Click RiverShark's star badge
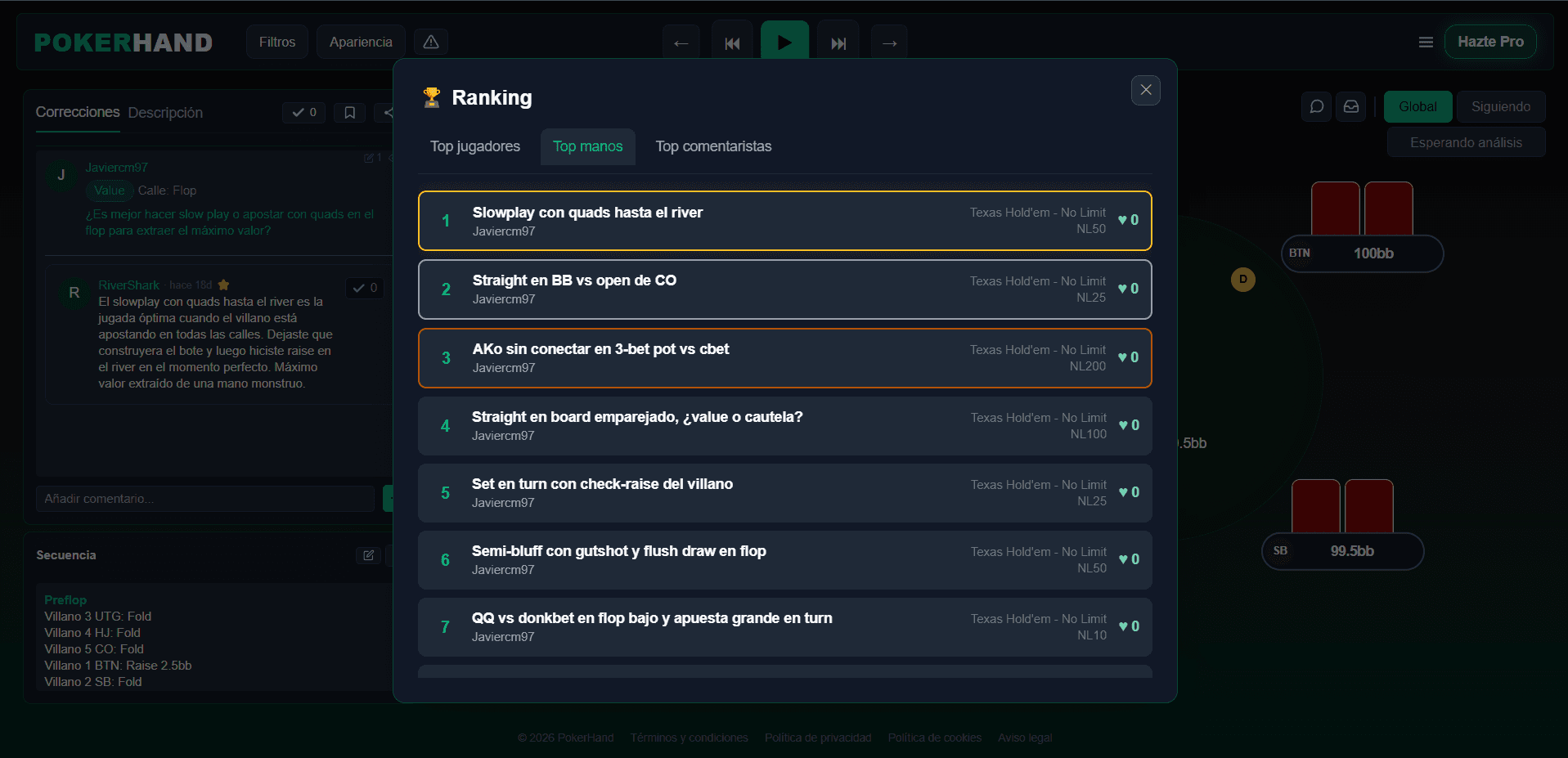 223,285
